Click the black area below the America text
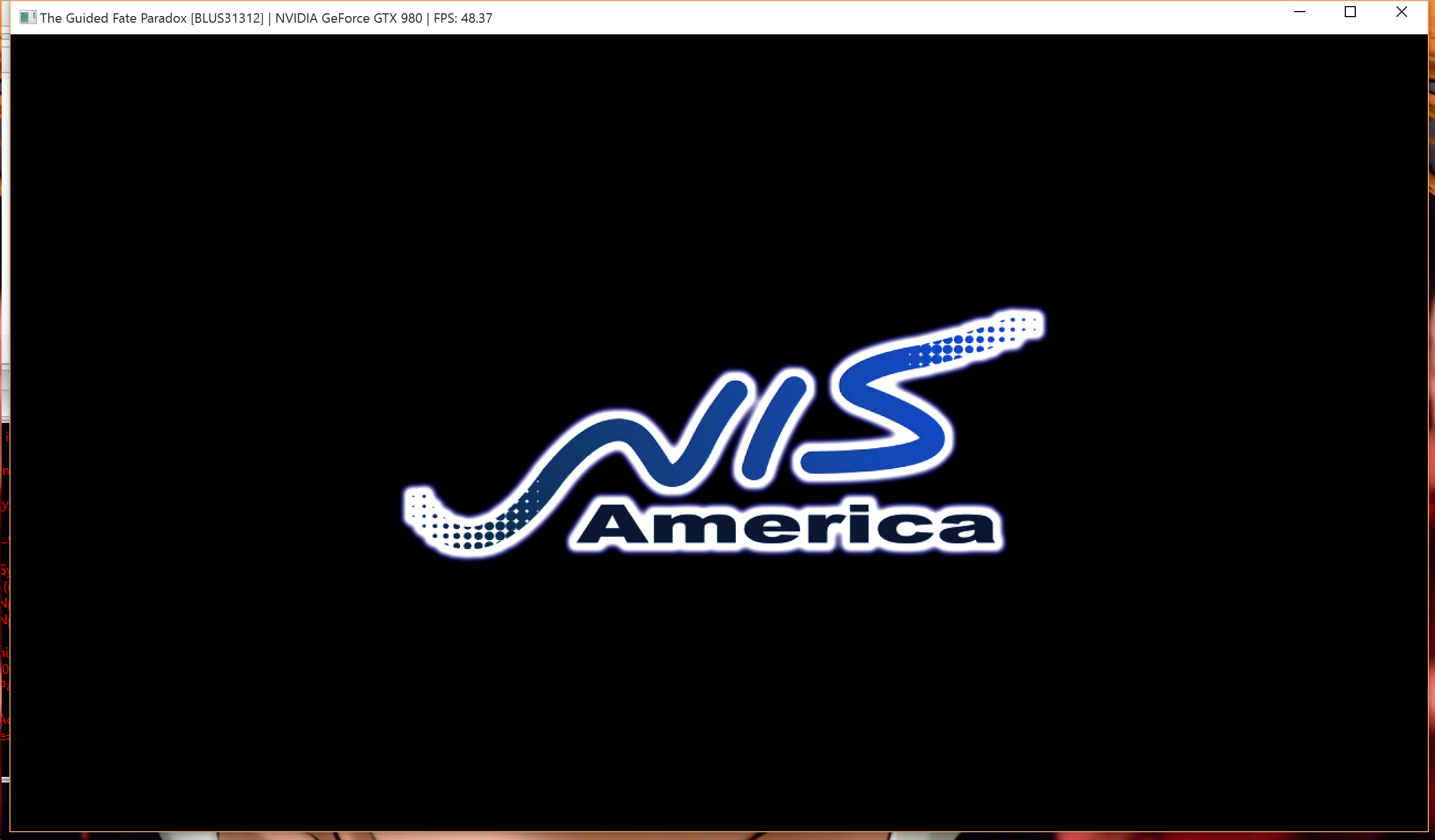This screenshot has height=840, width=1435. [x=717, y=683]
